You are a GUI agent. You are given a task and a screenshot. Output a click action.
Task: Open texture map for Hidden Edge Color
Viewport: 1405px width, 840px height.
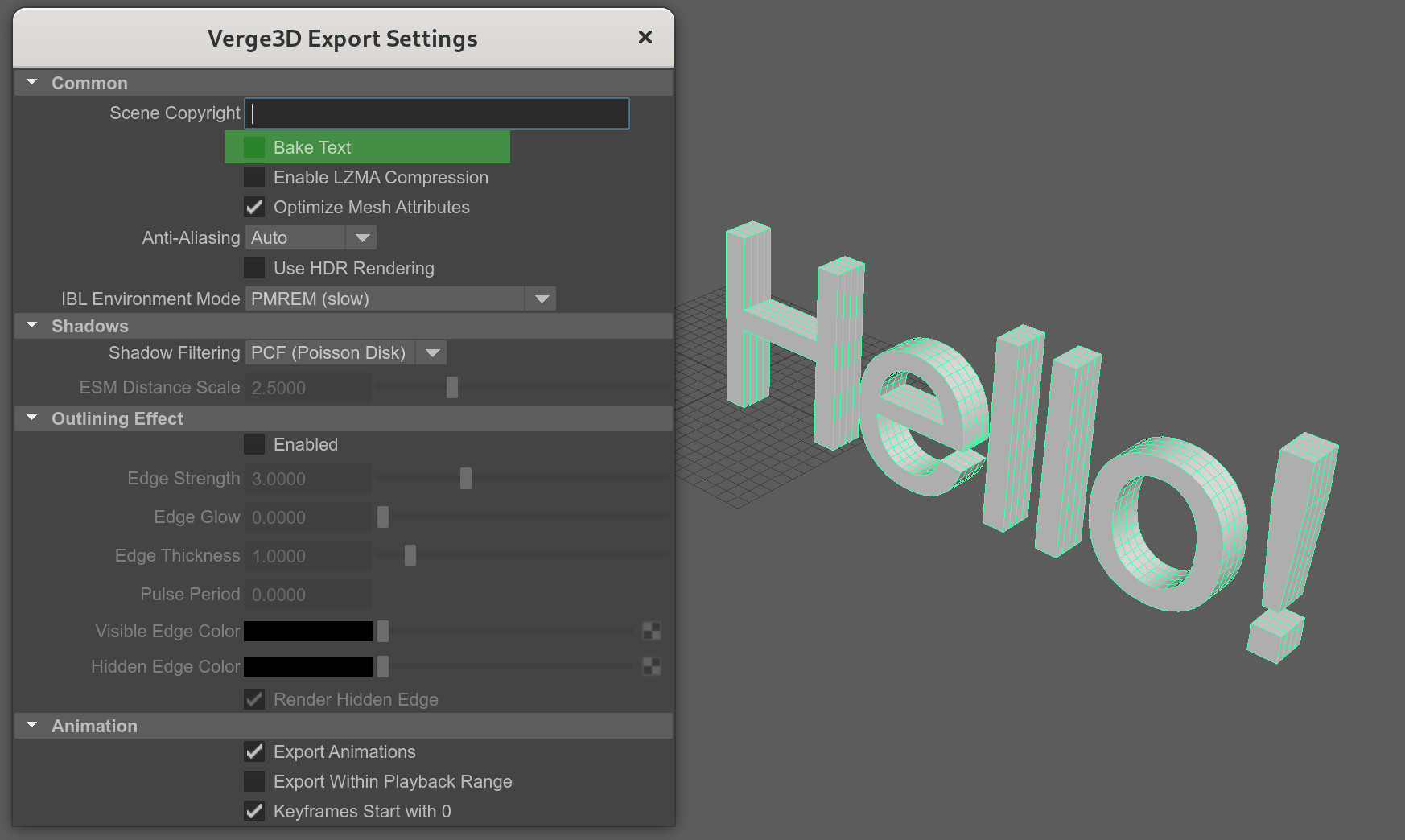point(652,666)
